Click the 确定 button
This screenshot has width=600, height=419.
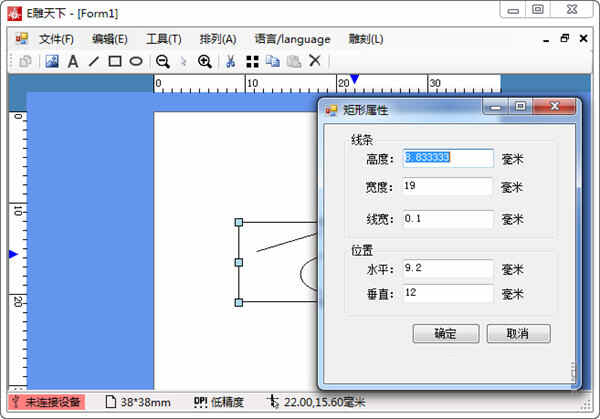coord(445,334)
